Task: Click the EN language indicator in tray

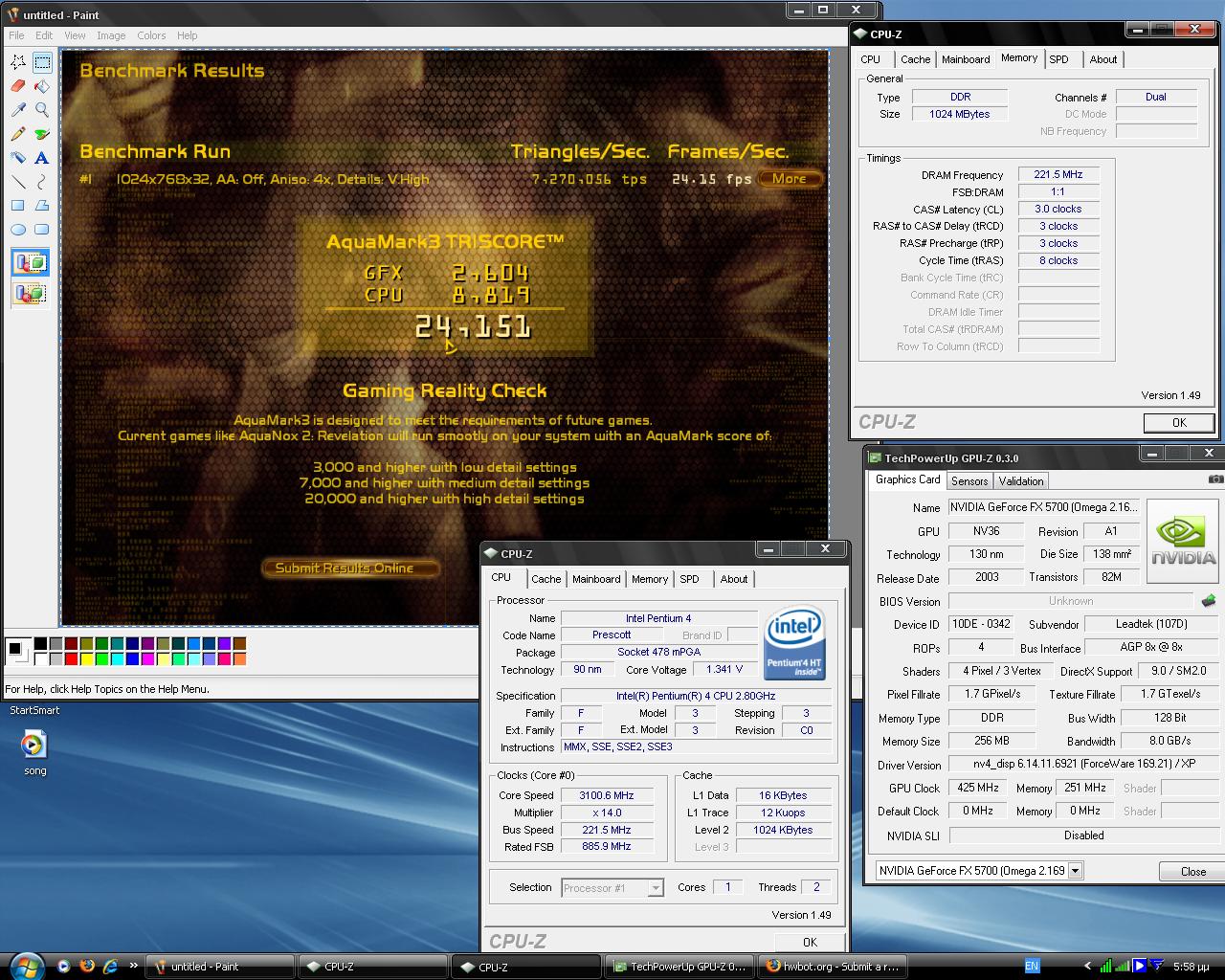Action: coord(1032,967)
